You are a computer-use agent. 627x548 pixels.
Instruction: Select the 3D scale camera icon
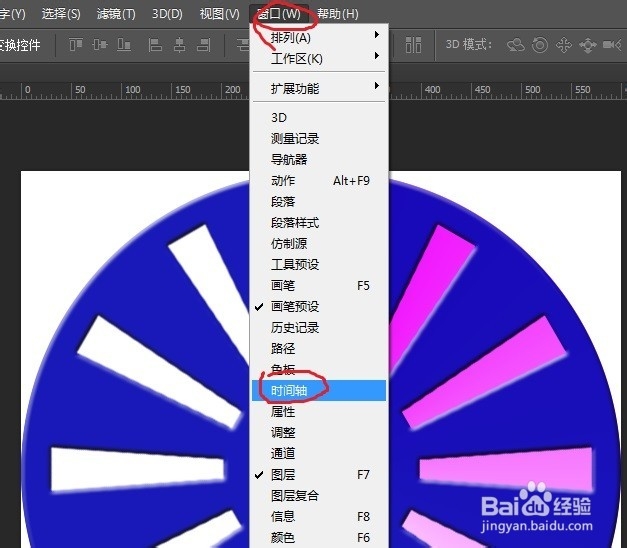(612, 45)
